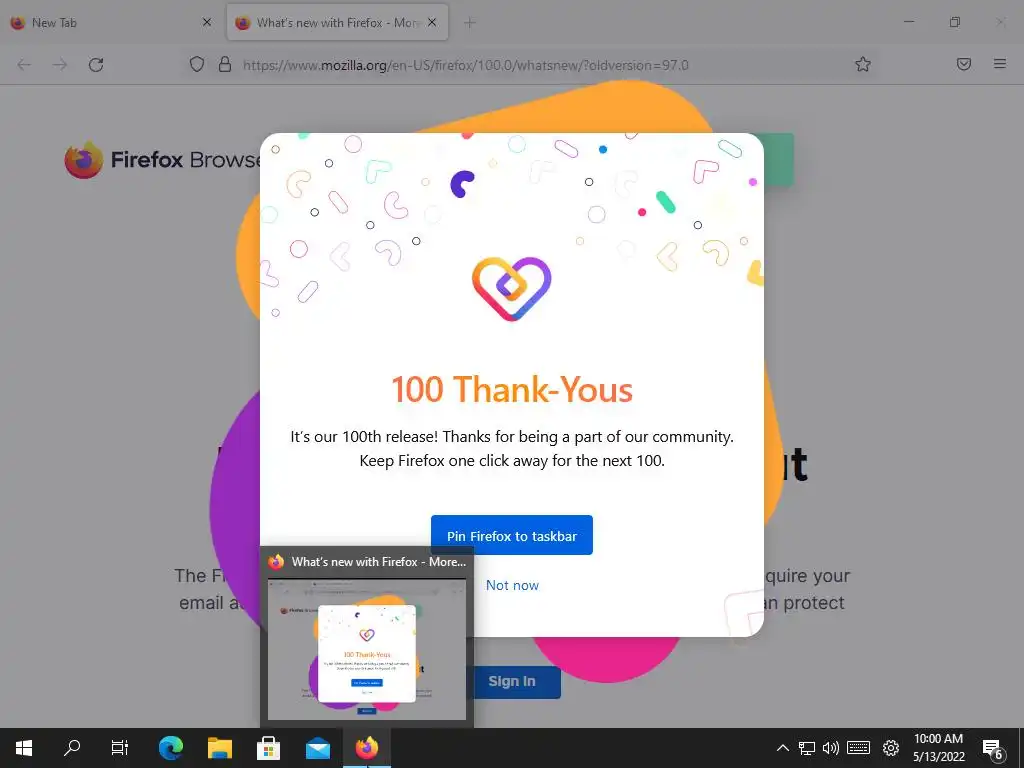Click Pin Firefox to taskbar button
Image resolution: width=1024 pixels, height=768 pixels.
pyautogui.click(x=512, y=536)
